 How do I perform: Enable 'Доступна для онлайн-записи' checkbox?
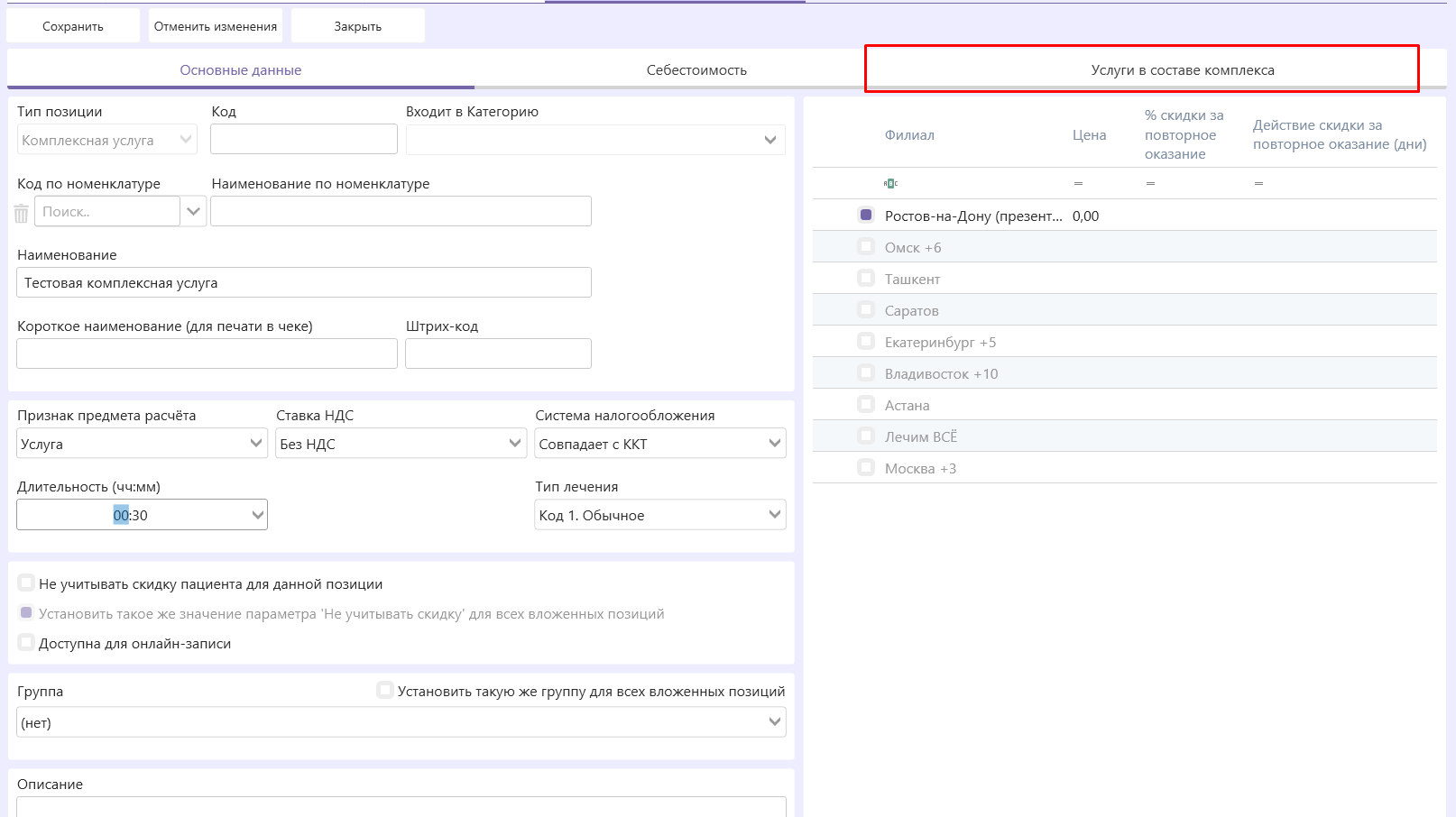26,642
